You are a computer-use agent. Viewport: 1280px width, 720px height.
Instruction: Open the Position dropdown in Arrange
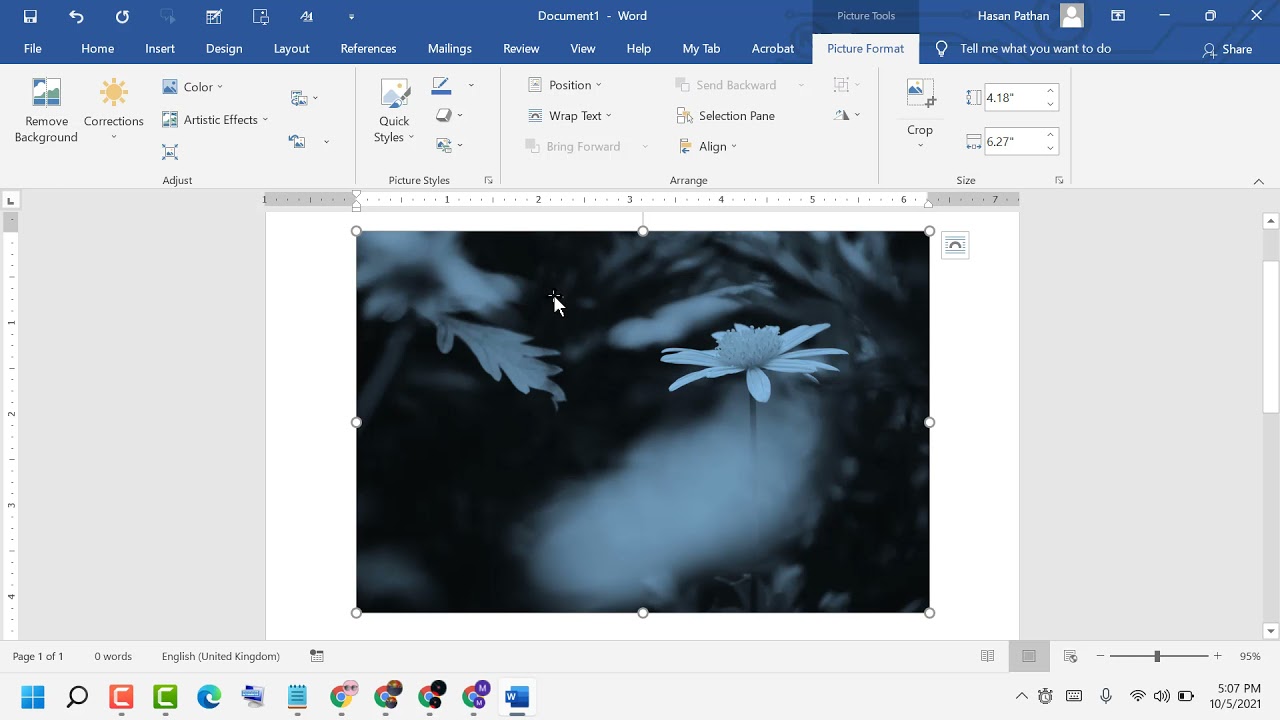[564, 85]
